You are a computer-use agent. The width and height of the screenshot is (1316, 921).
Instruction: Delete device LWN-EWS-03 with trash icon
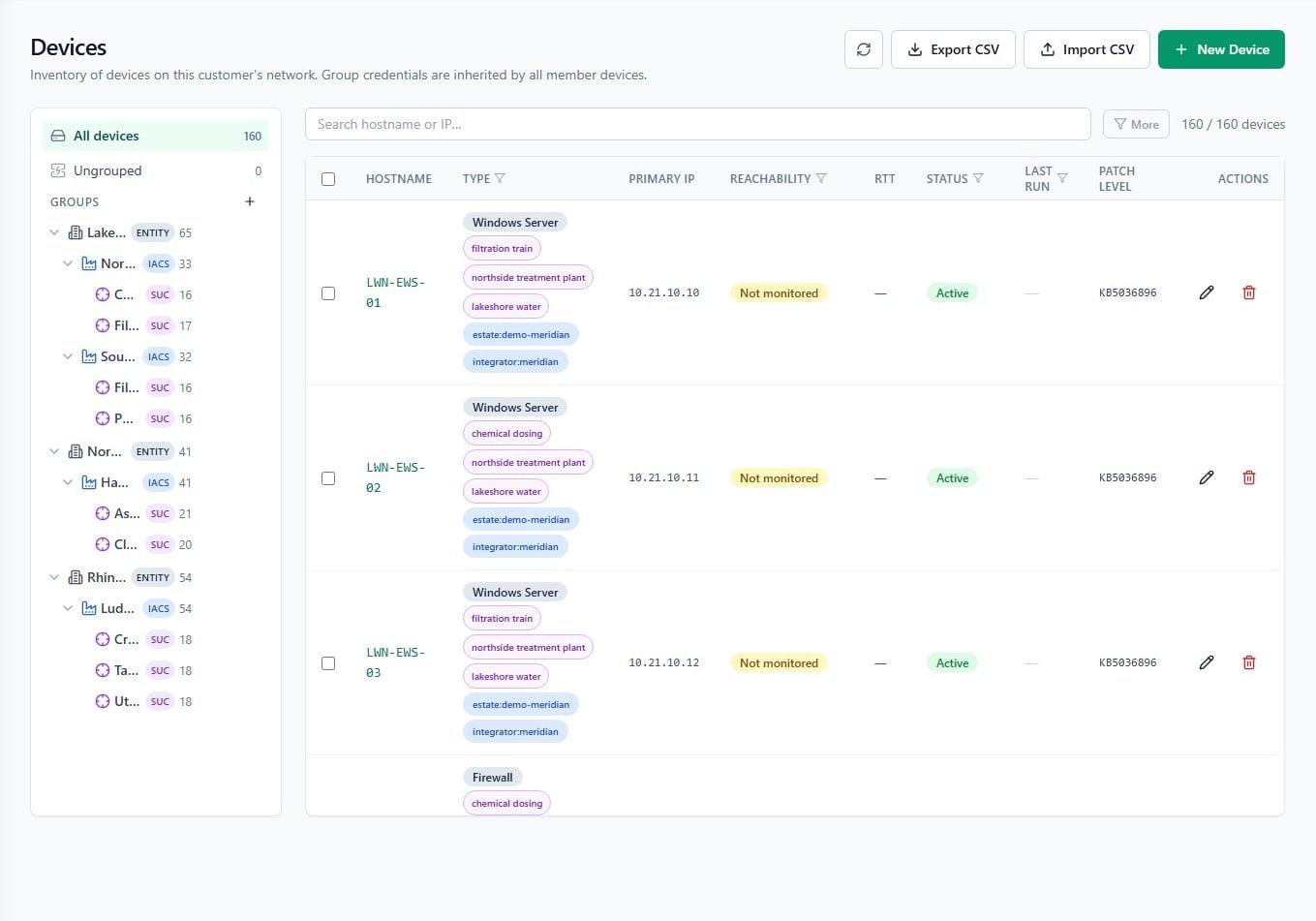[1249, 662]
